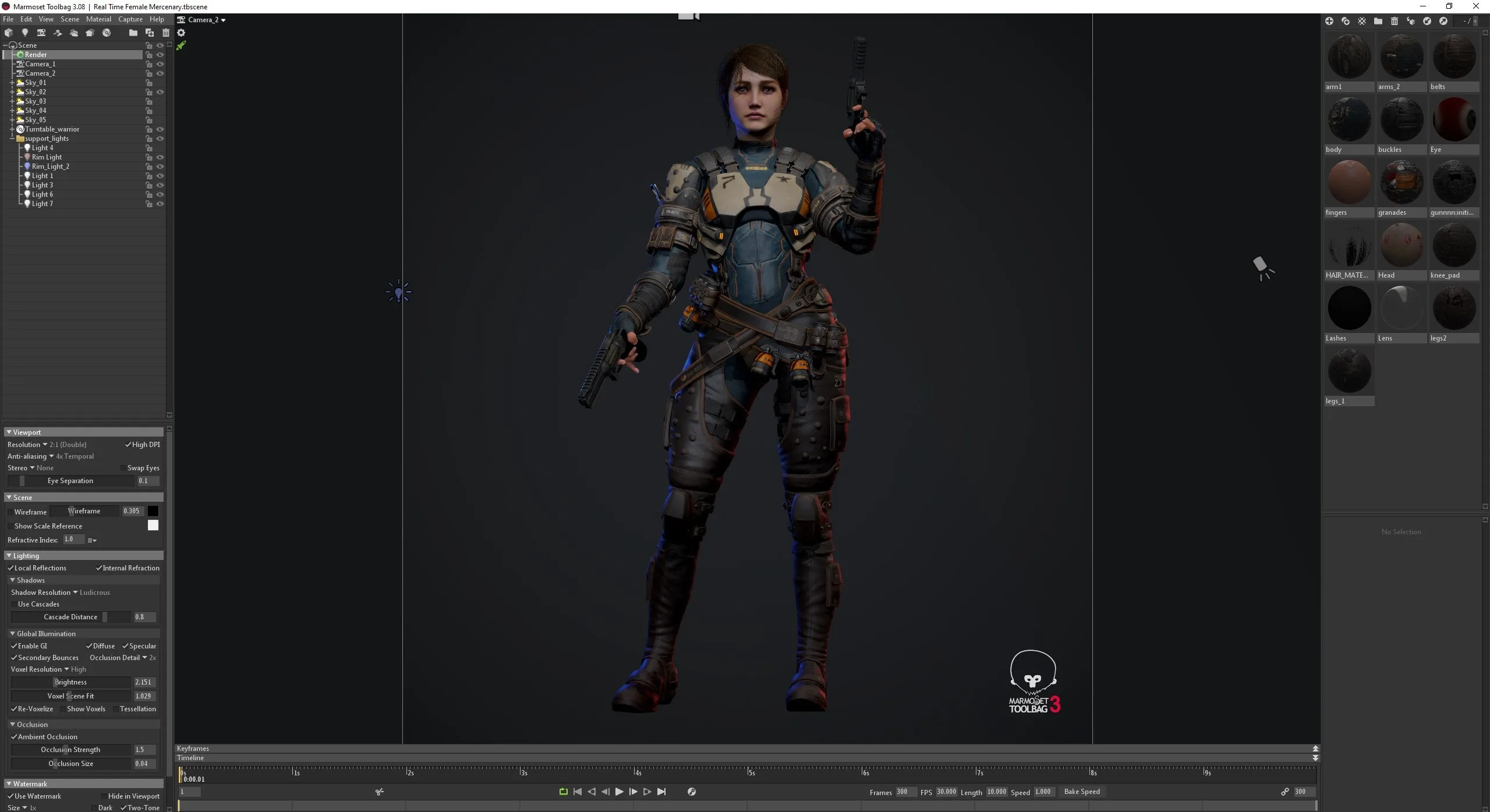
Task: Jump to last frame of timeline
Action: click(x=661, y=792)
